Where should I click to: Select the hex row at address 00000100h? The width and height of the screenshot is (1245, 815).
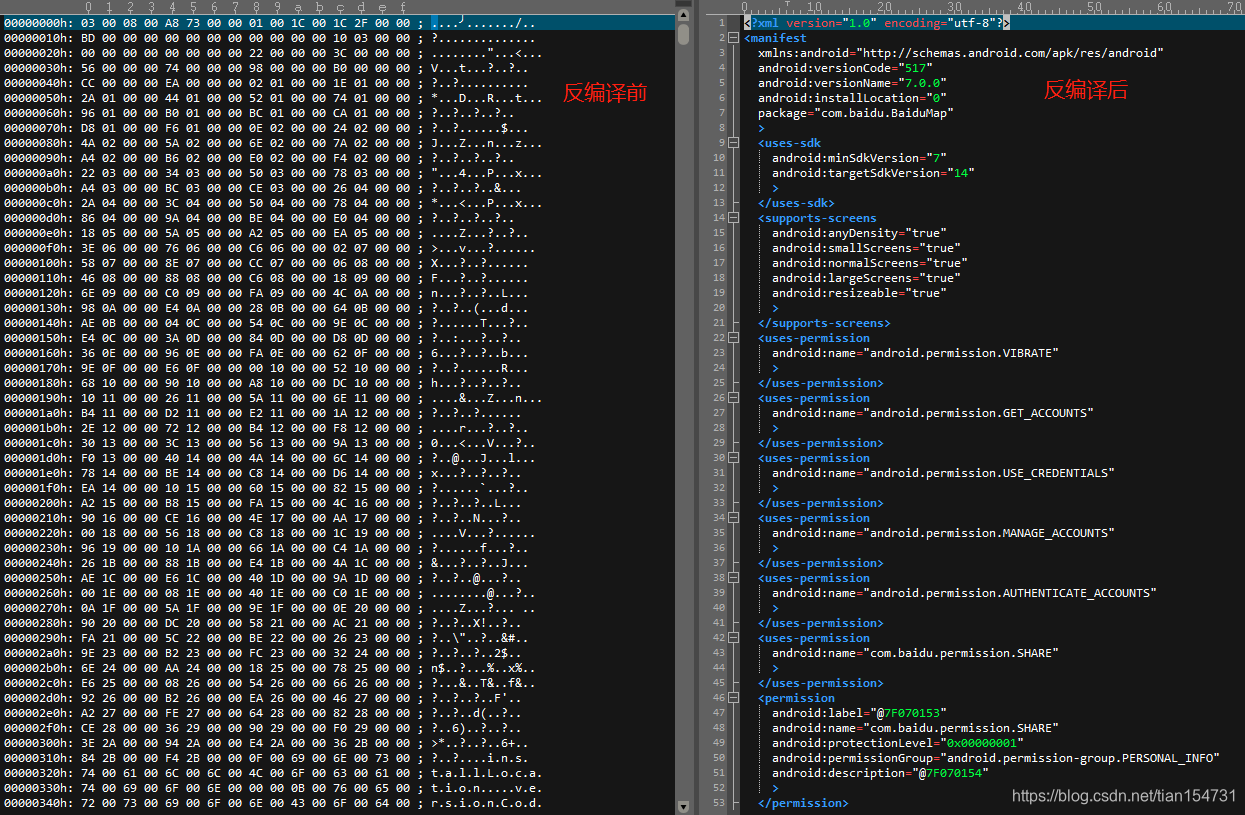[x=275, y=263]
